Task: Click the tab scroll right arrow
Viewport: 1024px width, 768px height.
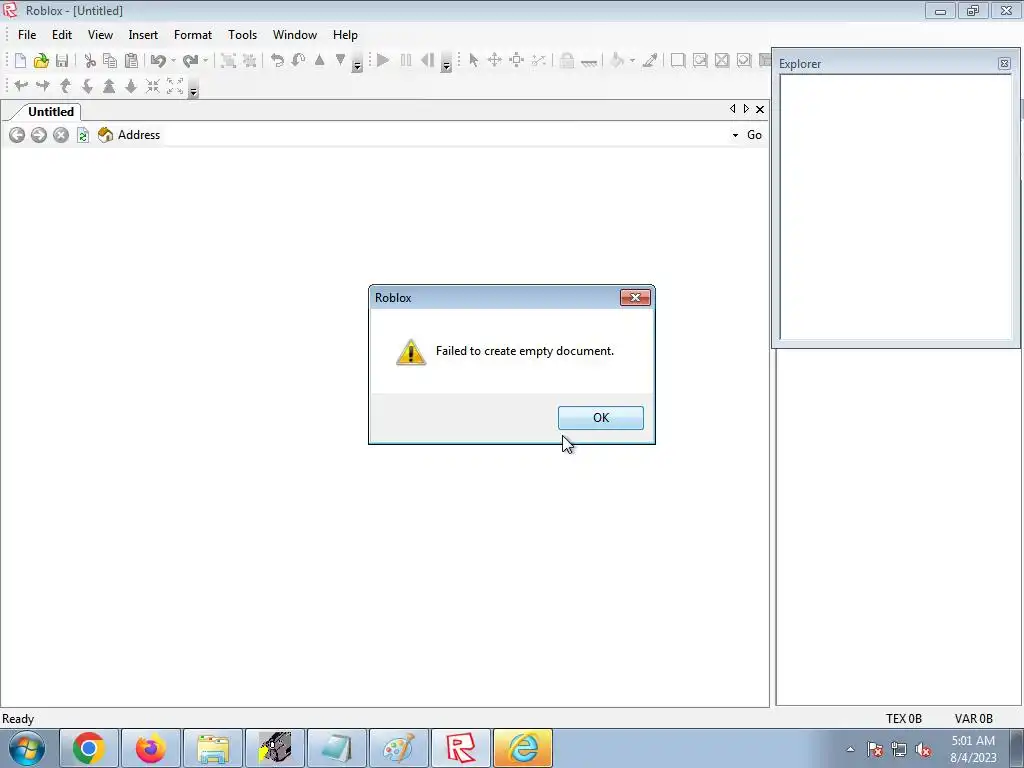Action: [746, 109]
